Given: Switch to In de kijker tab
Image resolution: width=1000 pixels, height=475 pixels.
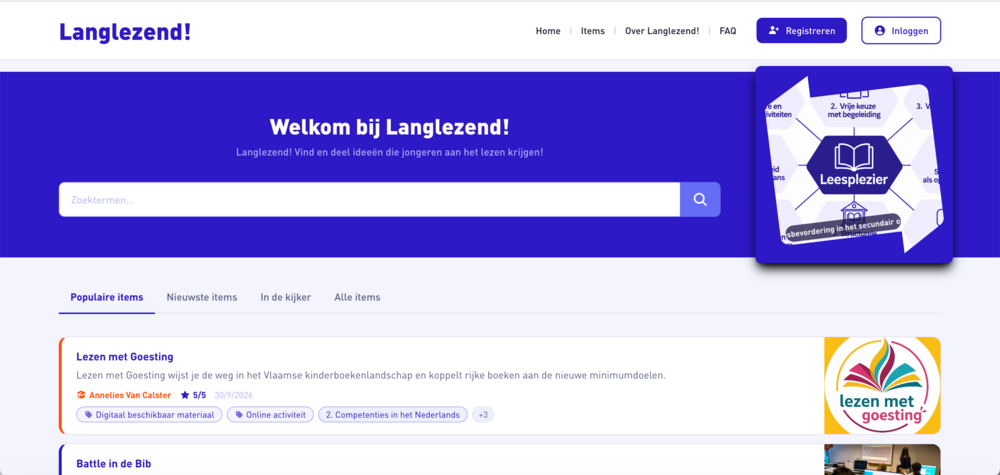Looking at the screenshot, I should point(286,297).
